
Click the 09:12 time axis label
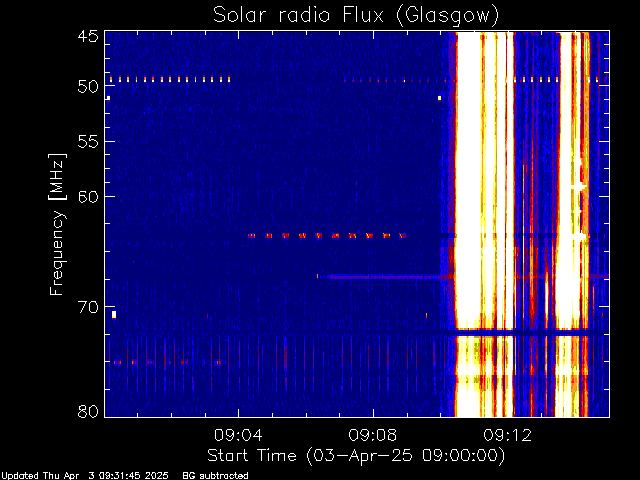[x=507, y=435]
